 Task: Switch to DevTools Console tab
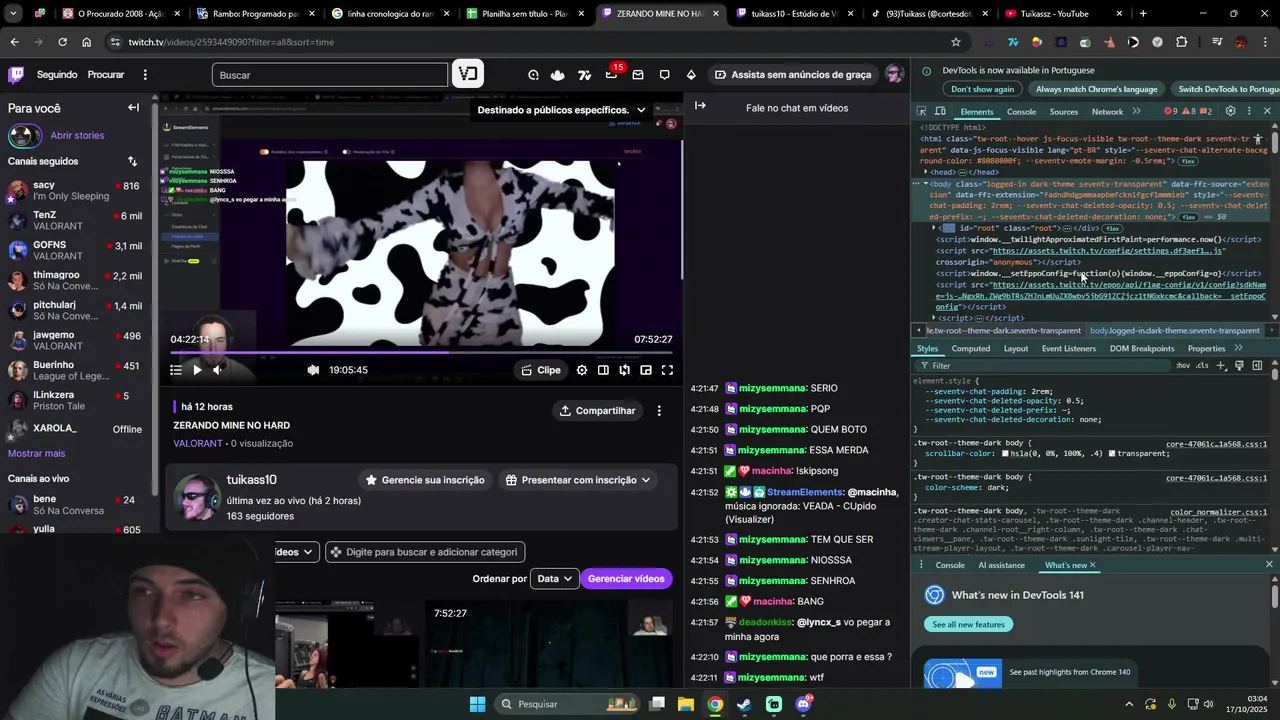click(1021, 112)
